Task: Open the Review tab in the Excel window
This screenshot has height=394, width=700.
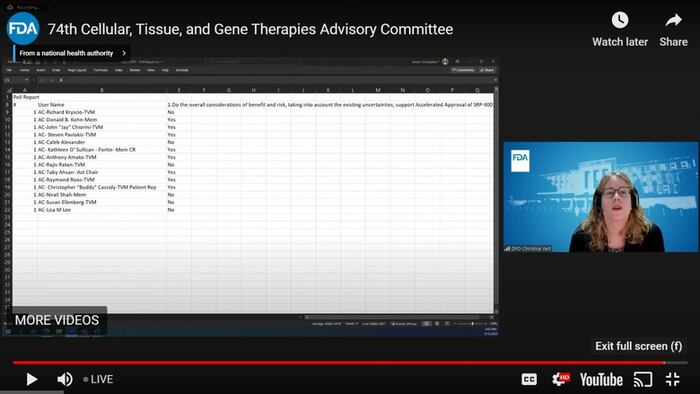Action: 135,70
